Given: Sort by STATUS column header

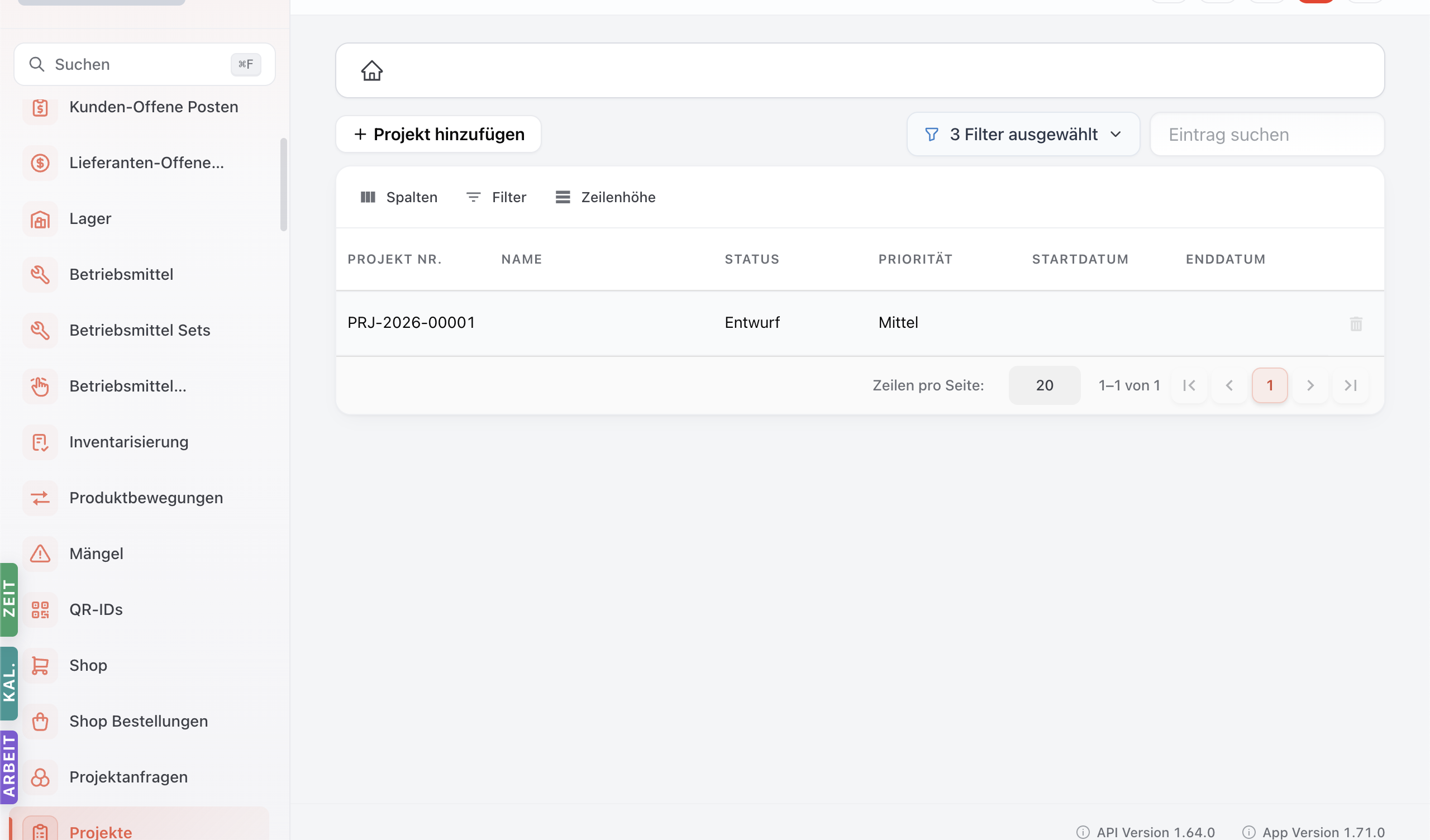Looking at the screenshot, I should tap(752, 259).
